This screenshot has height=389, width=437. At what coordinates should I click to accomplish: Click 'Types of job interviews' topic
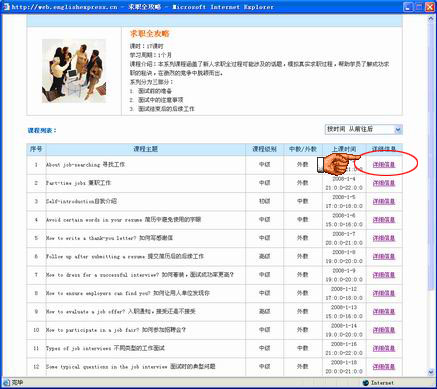click(x=105, y=348)
